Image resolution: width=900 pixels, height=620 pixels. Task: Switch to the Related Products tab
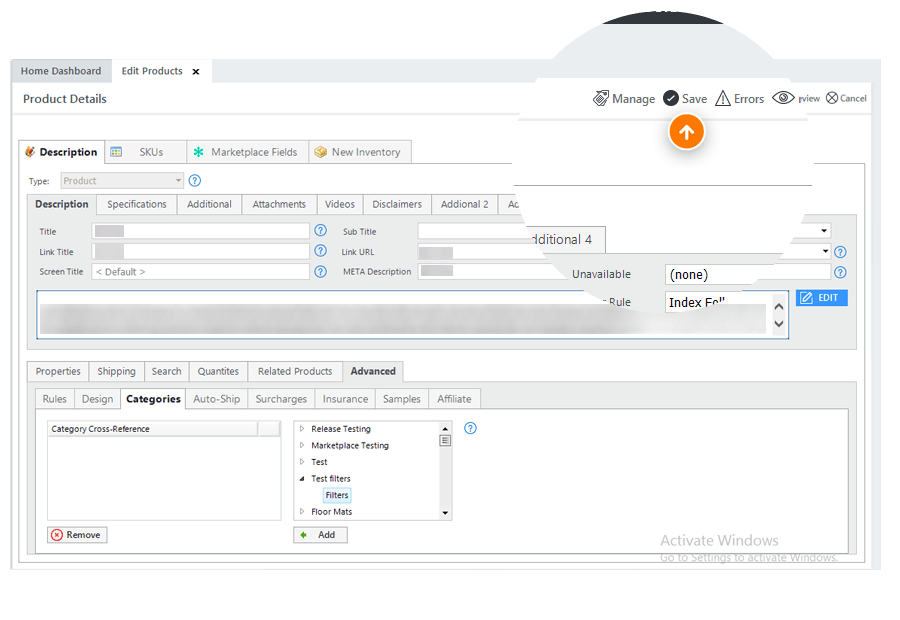(295, 371)
